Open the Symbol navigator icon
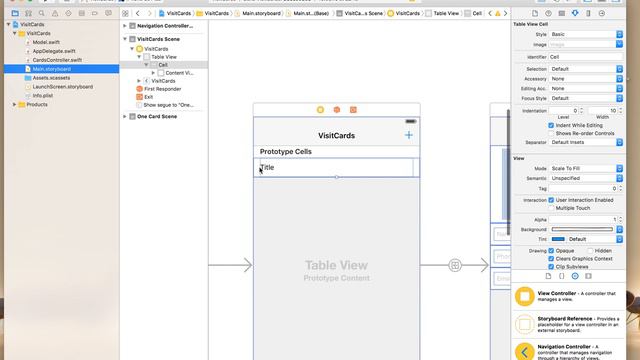This screenshot has width=640, height=360. [29, 13]
